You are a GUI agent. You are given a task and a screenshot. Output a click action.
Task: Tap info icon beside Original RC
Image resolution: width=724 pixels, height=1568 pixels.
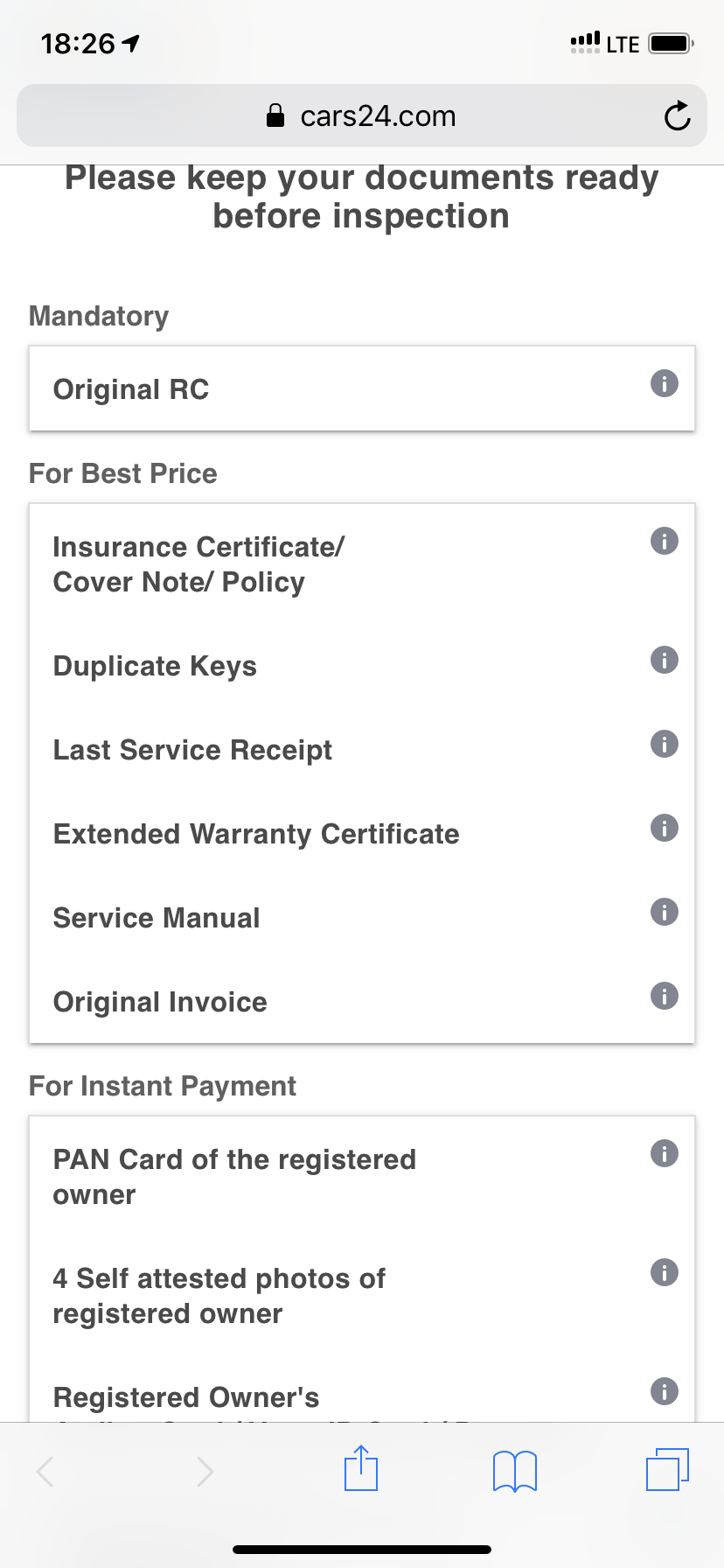[x=665, y=383]
